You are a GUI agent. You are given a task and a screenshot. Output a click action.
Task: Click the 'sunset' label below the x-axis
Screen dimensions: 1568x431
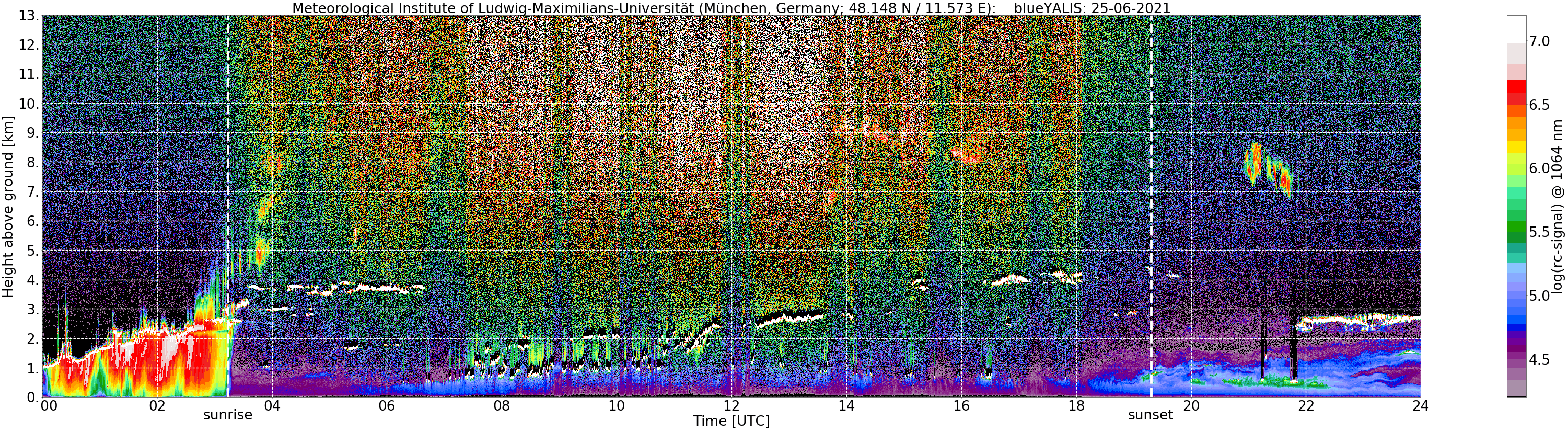point(1151,415)
